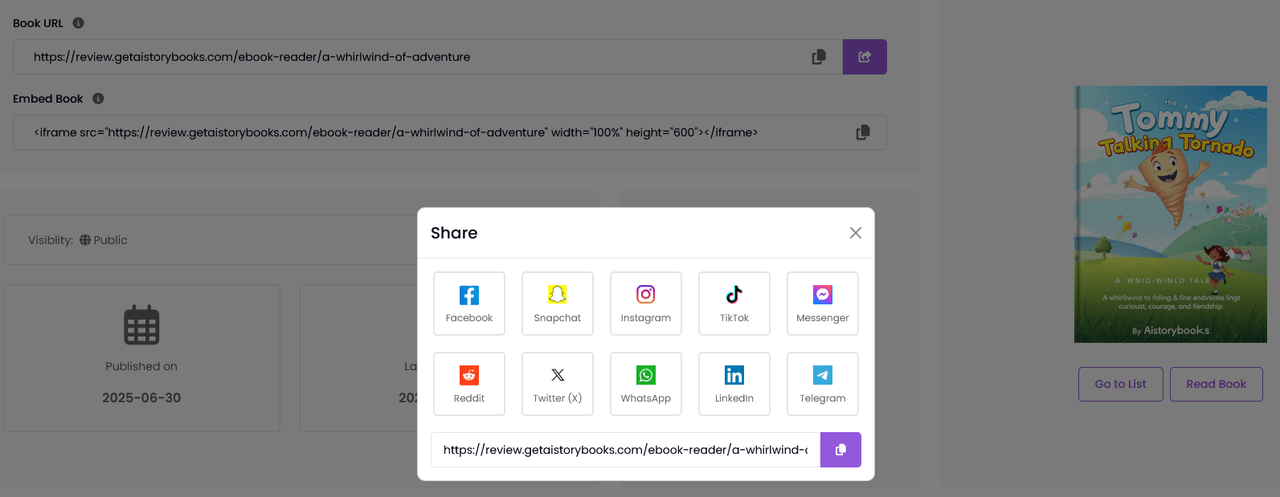The image size is (1280, 497).
Task: Click the purple share button beside Book URL
Action: tap(865, 57)
